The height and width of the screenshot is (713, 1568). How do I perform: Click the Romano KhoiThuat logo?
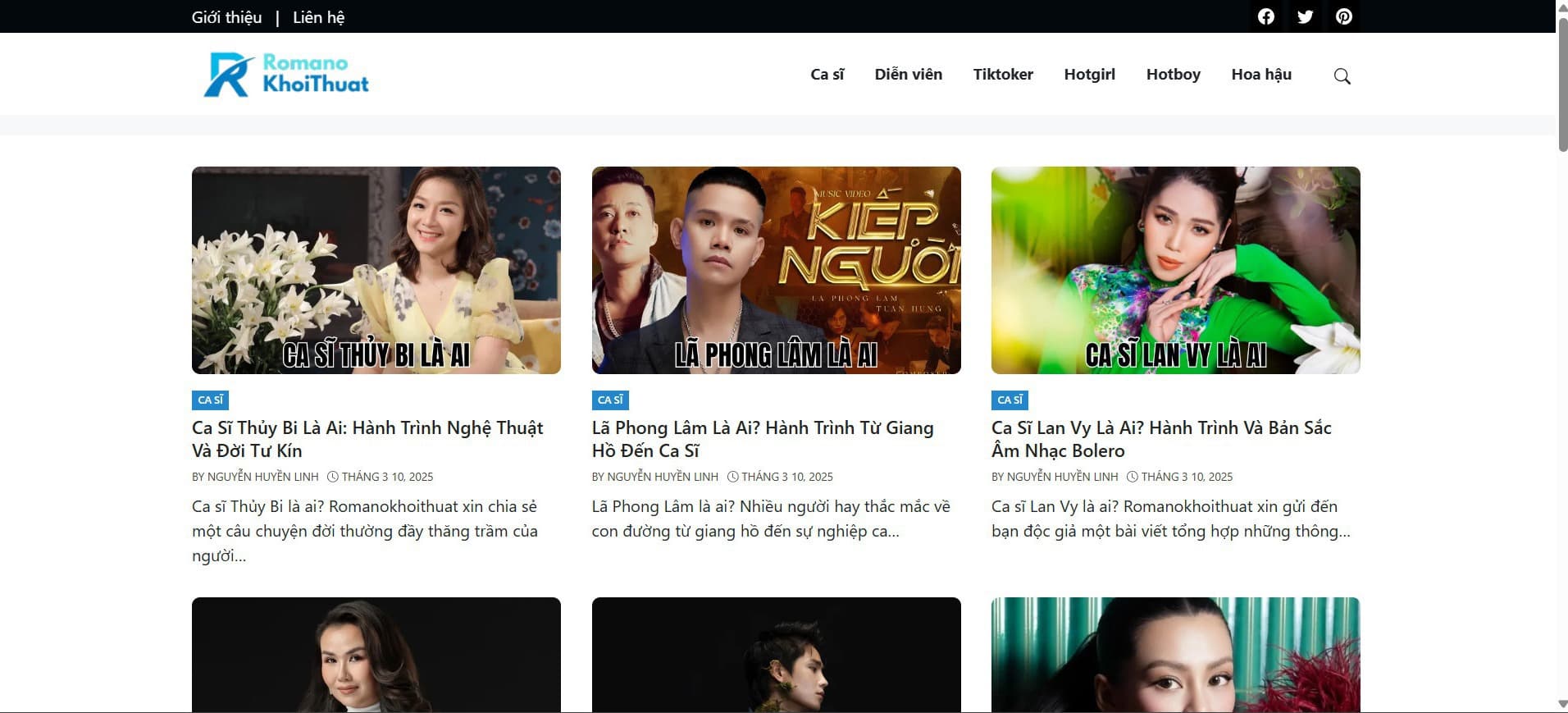coord(286,75)
